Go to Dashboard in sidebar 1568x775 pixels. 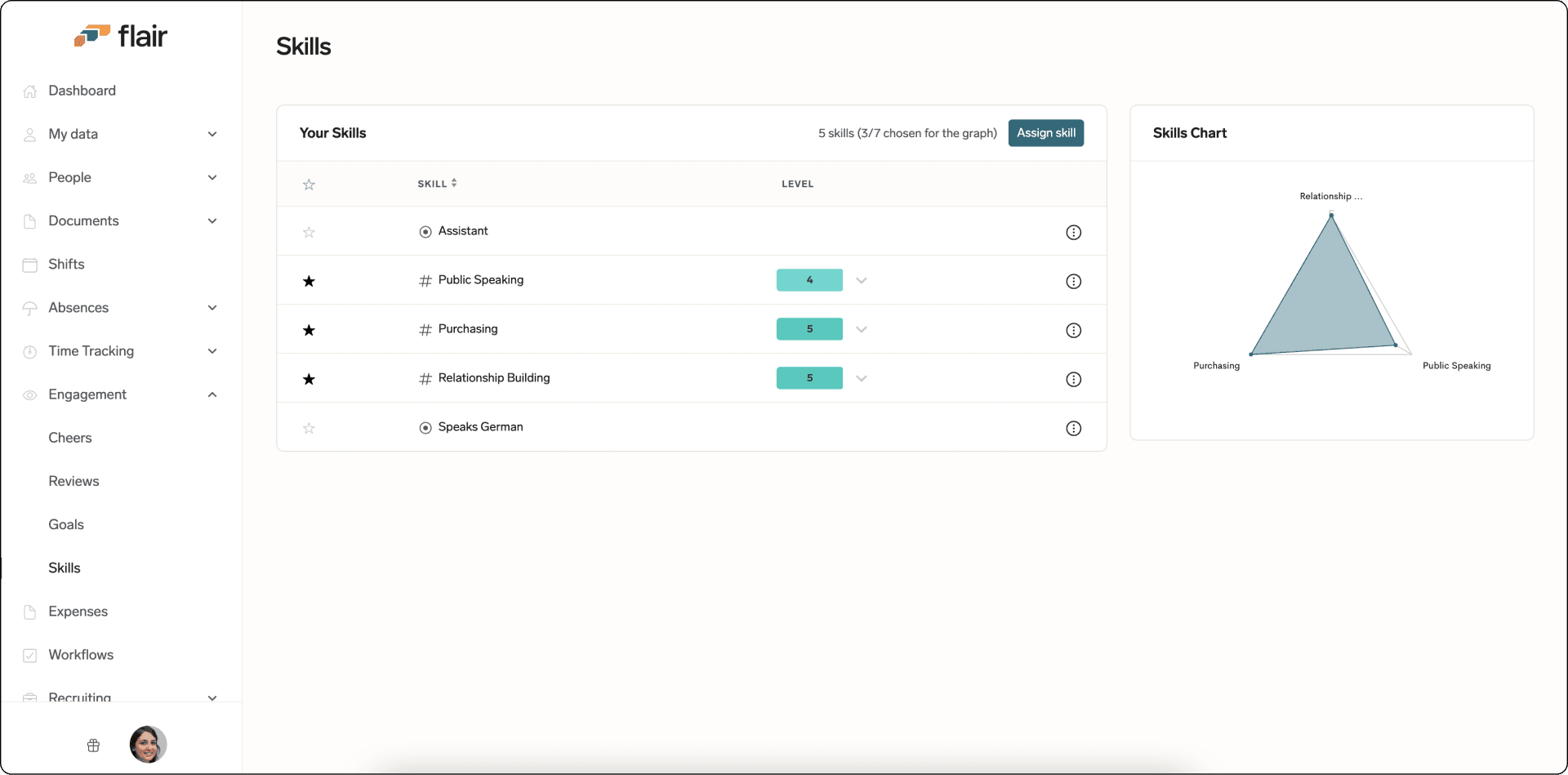click(82, 91)
